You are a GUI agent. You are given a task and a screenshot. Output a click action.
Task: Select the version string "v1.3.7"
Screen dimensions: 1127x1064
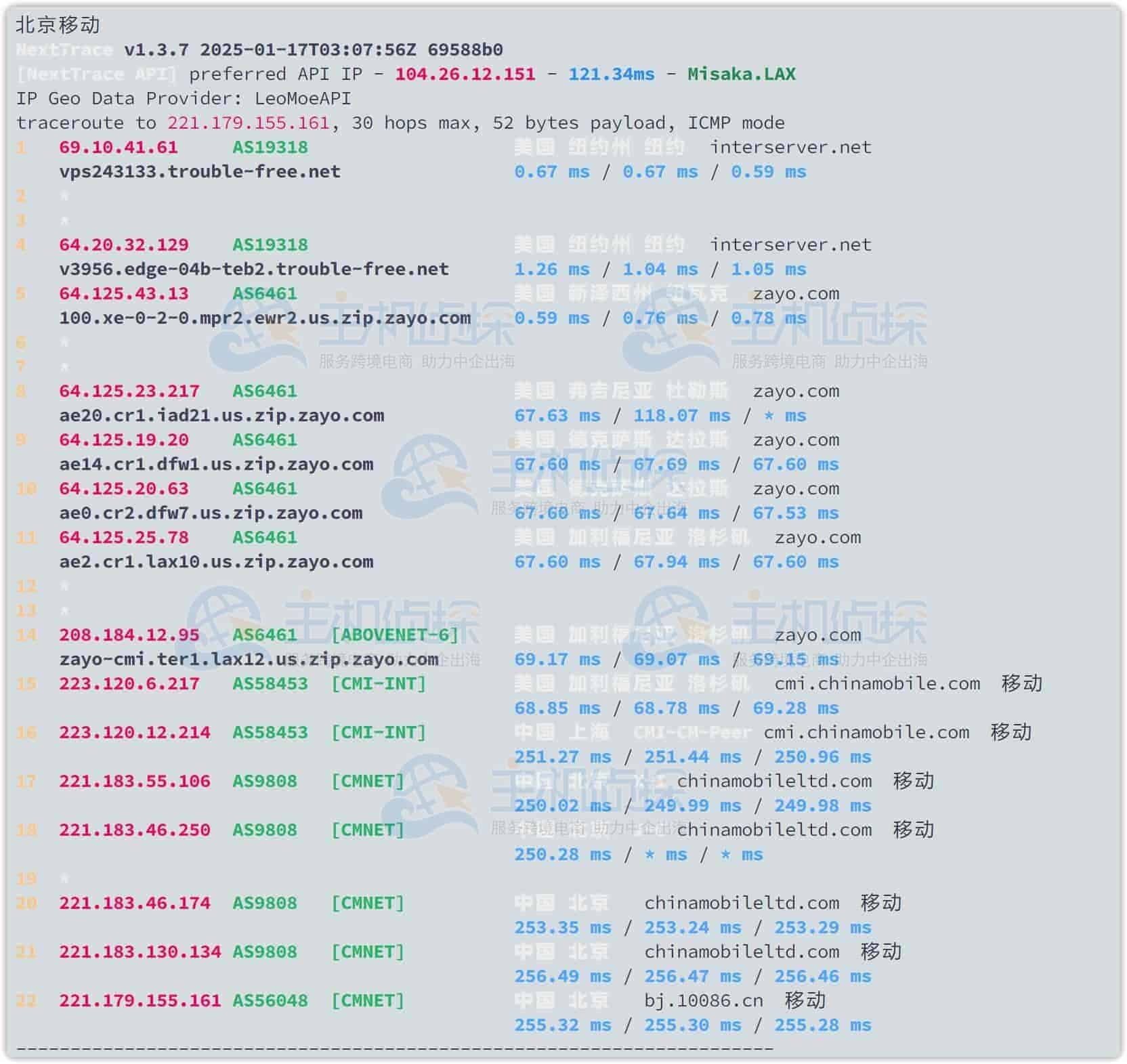pos(156,49)
